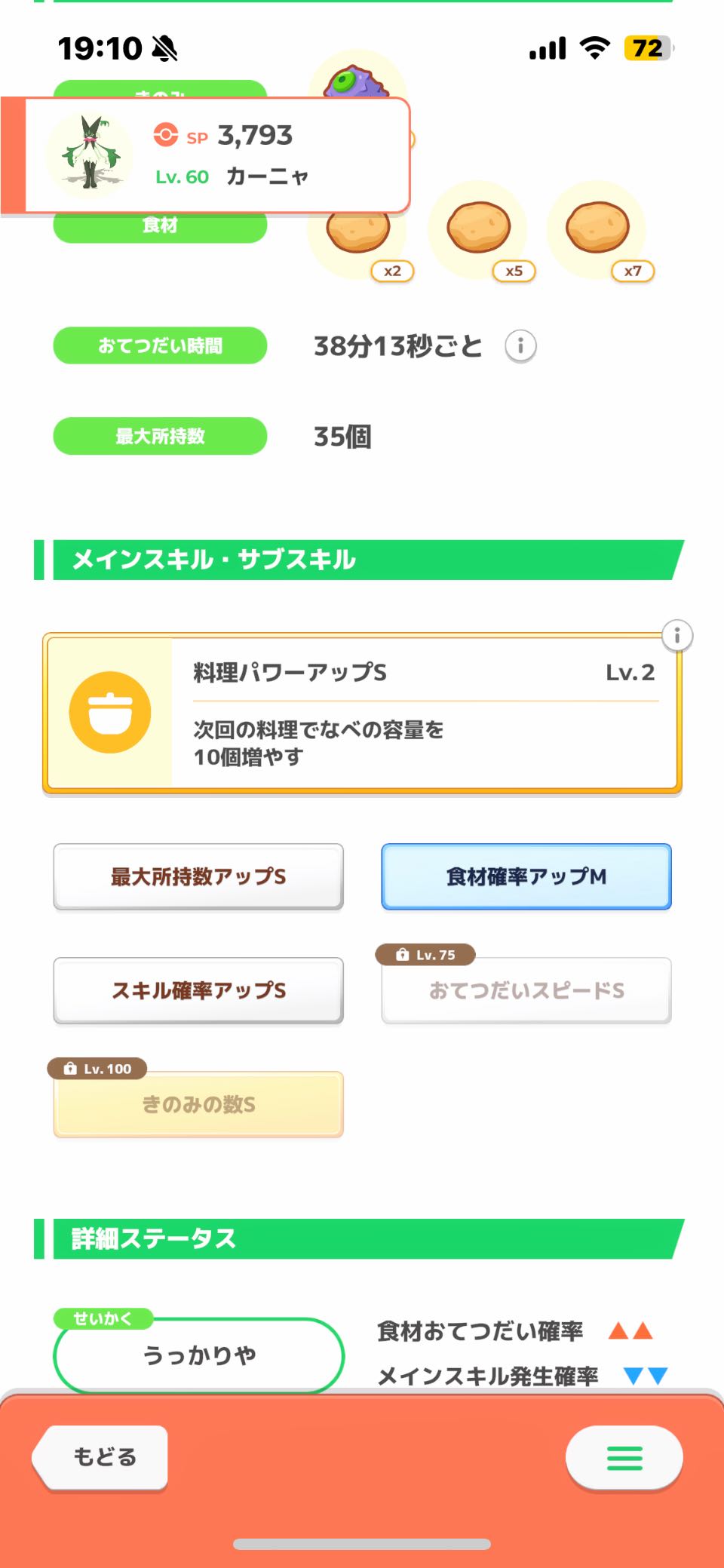Select the 食材確率アップM subskill

526,876
